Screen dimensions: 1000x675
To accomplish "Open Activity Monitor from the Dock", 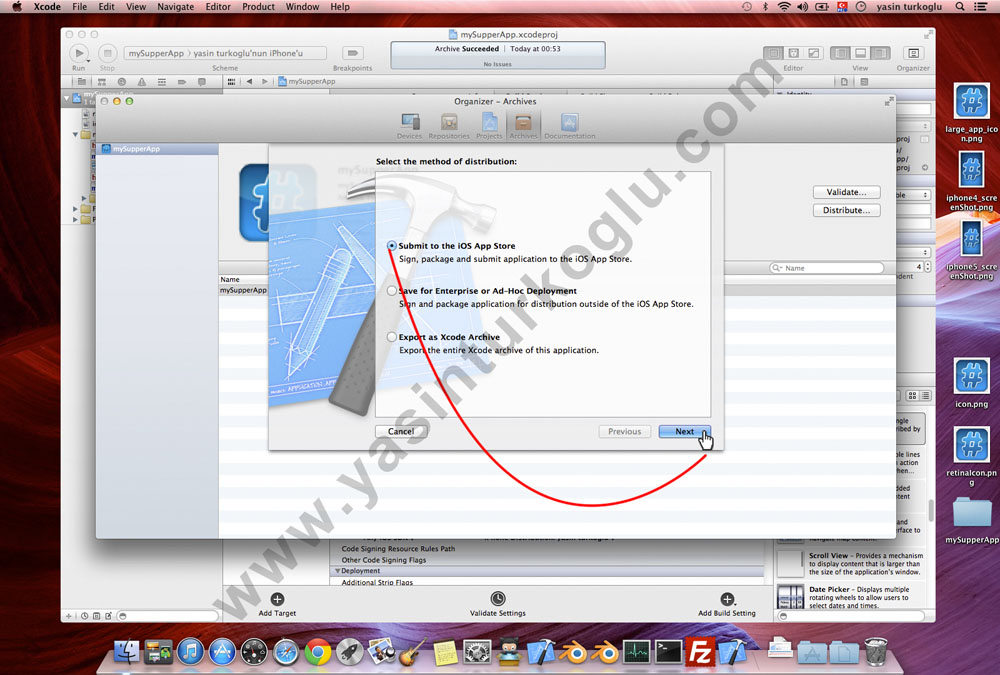I will (x=636, y=652).
